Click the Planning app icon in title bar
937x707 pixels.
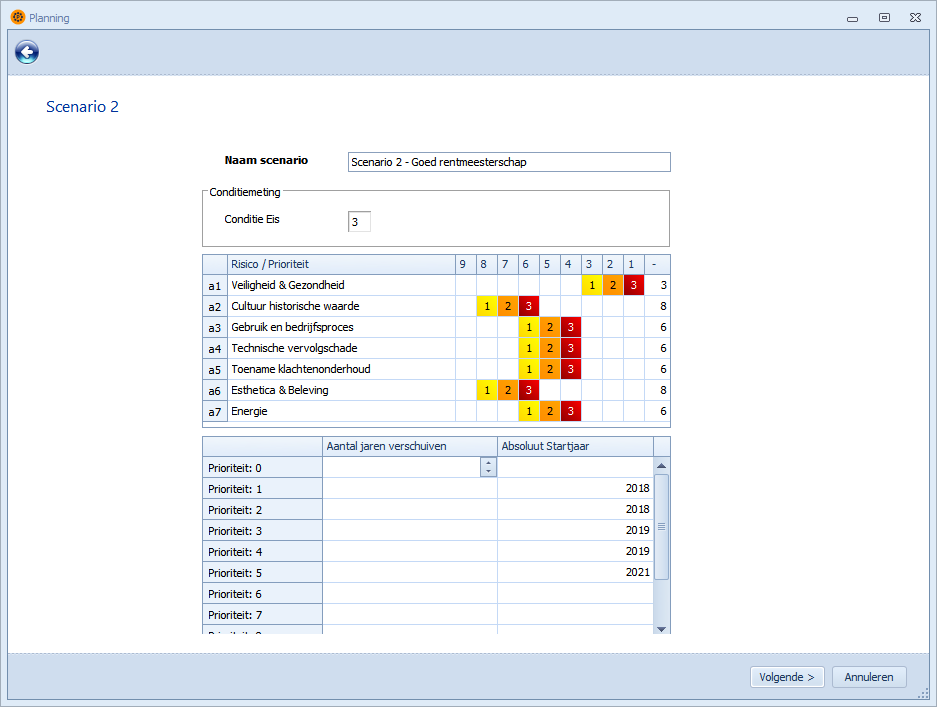(x=17, y=17)
